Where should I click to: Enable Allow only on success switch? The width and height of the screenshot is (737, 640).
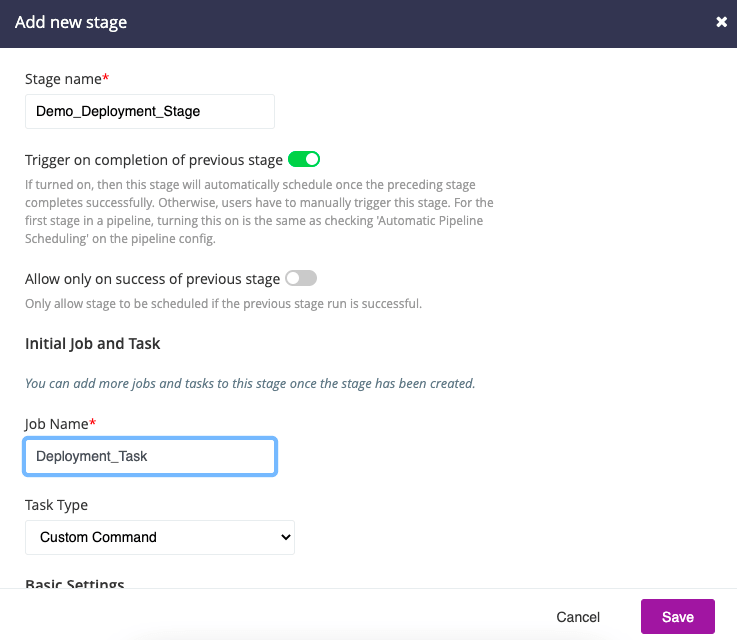301,279
